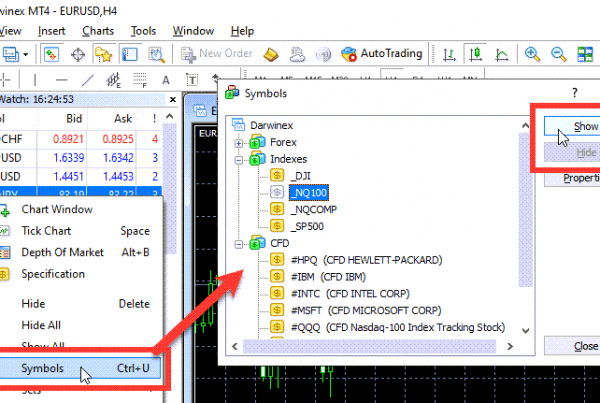Select the vertical line drawing tool
Screen dimensions: 600x403
tap(35, 80)
